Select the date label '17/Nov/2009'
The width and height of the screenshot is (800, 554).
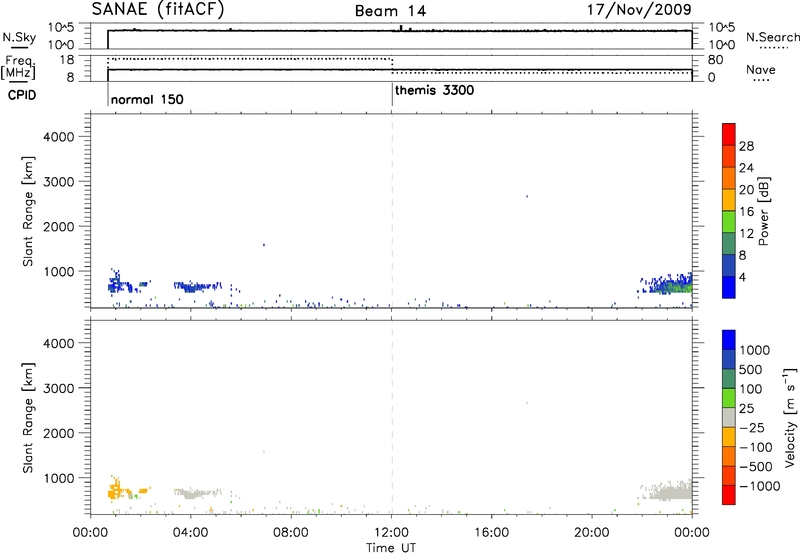pyautogui.click(x=639, y=9)
